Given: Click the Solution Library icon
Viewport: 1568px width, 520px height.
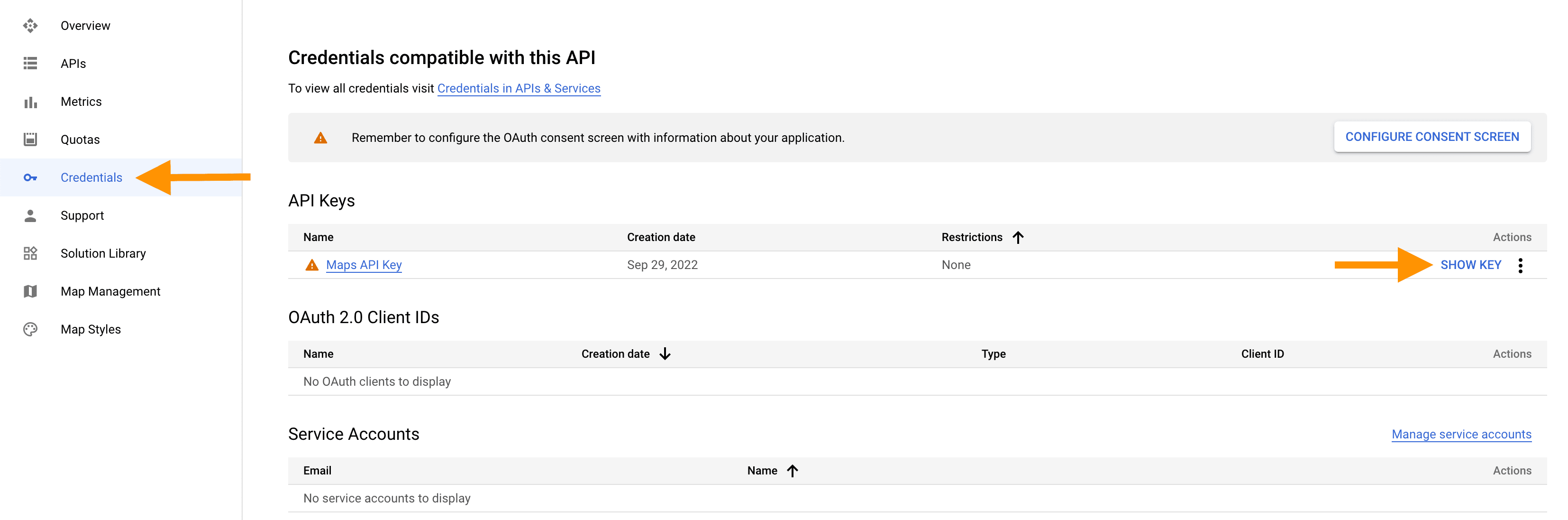Looking at the screenshot, I should pos(30,253).
